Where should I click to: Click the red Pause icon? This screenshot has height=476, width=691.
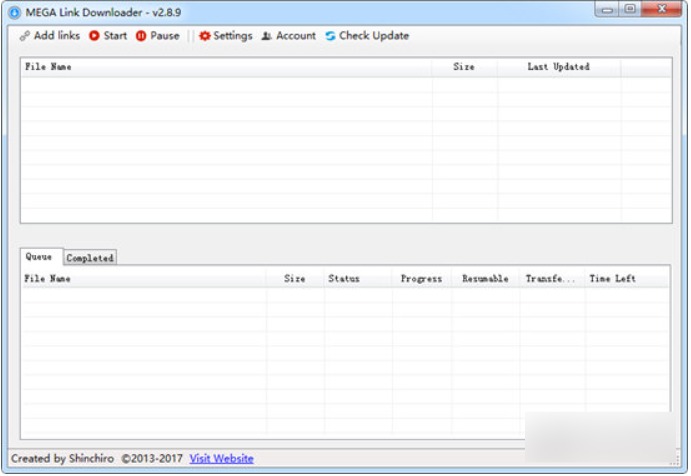click(x=141, y=36)
